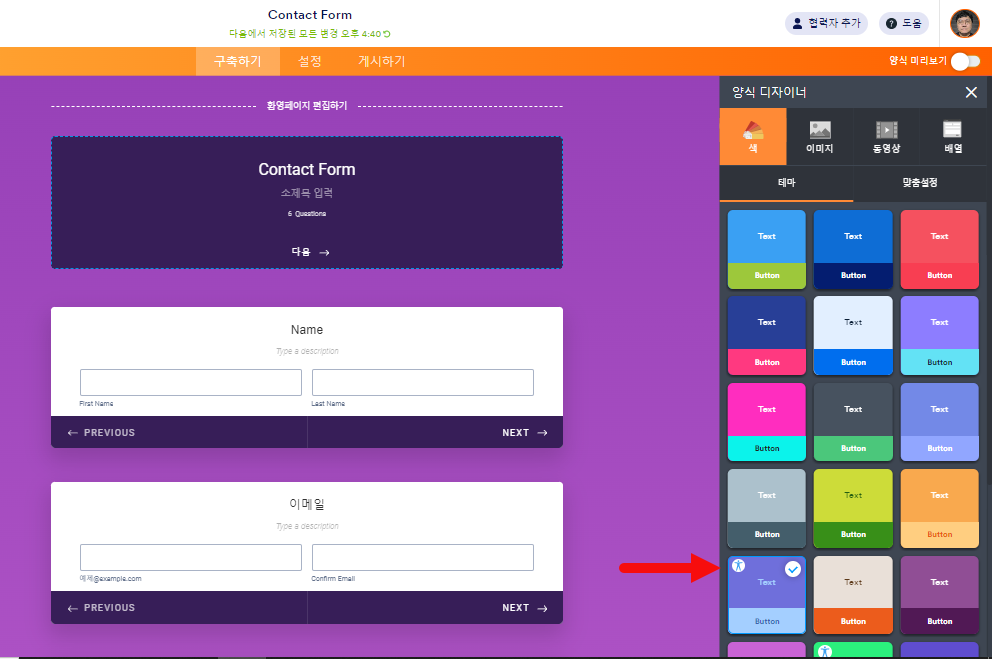Select the checked purple theme with light blue button
This screenshot has width=992, height=659.
(x=766, y=595)
